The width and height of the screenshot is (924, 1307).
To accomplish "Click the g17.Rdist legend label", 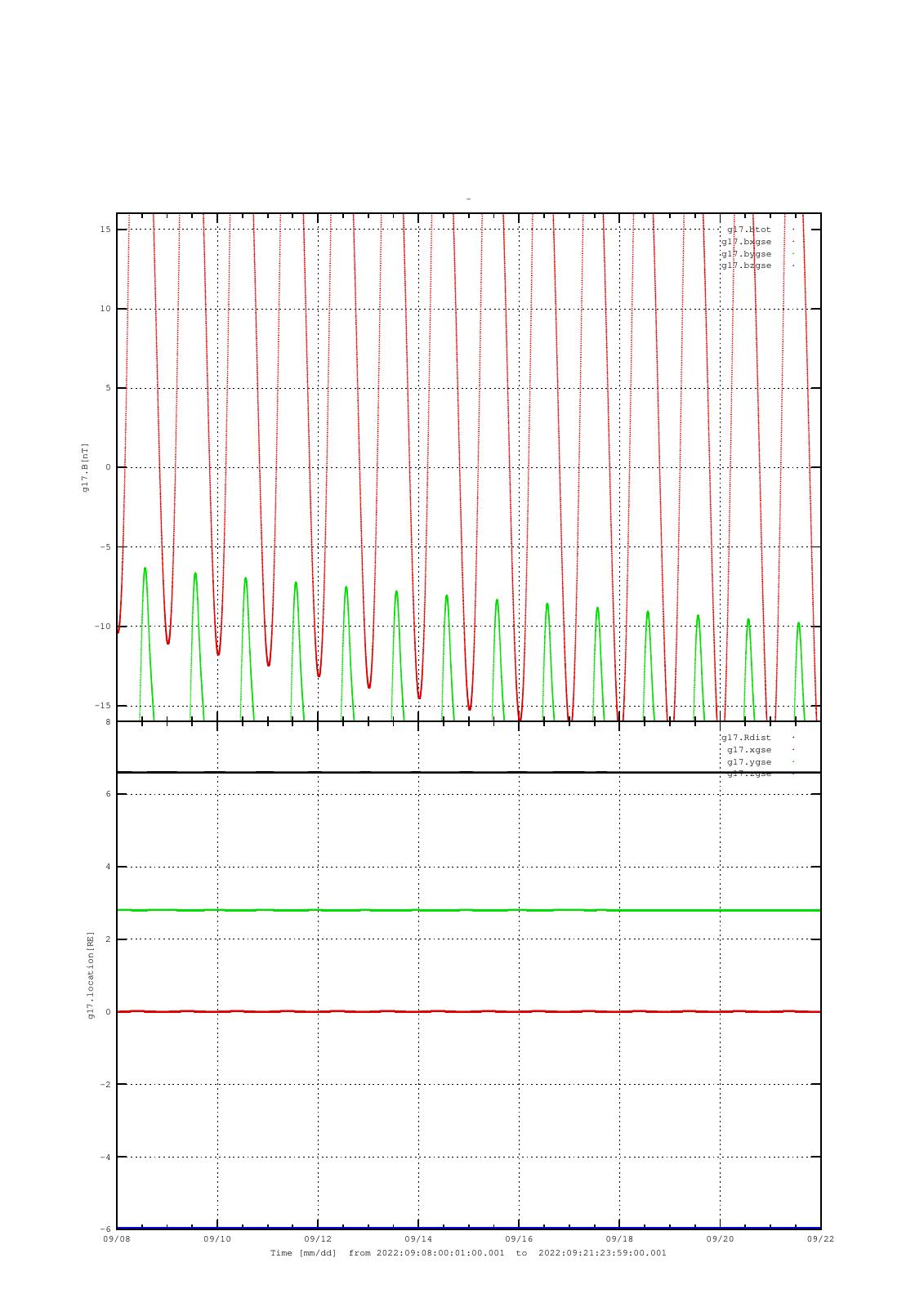I will pos(746,738).
